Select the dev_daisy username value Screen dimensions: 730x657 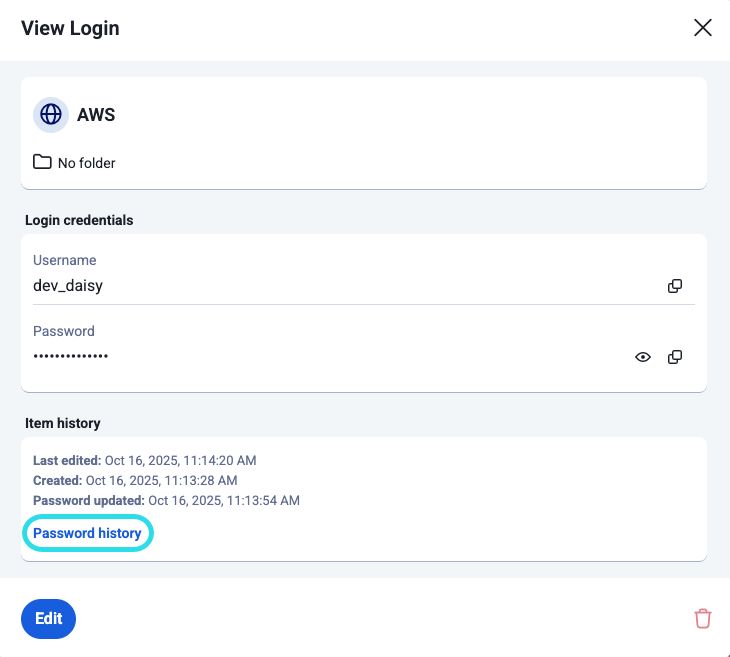(68, 285)
